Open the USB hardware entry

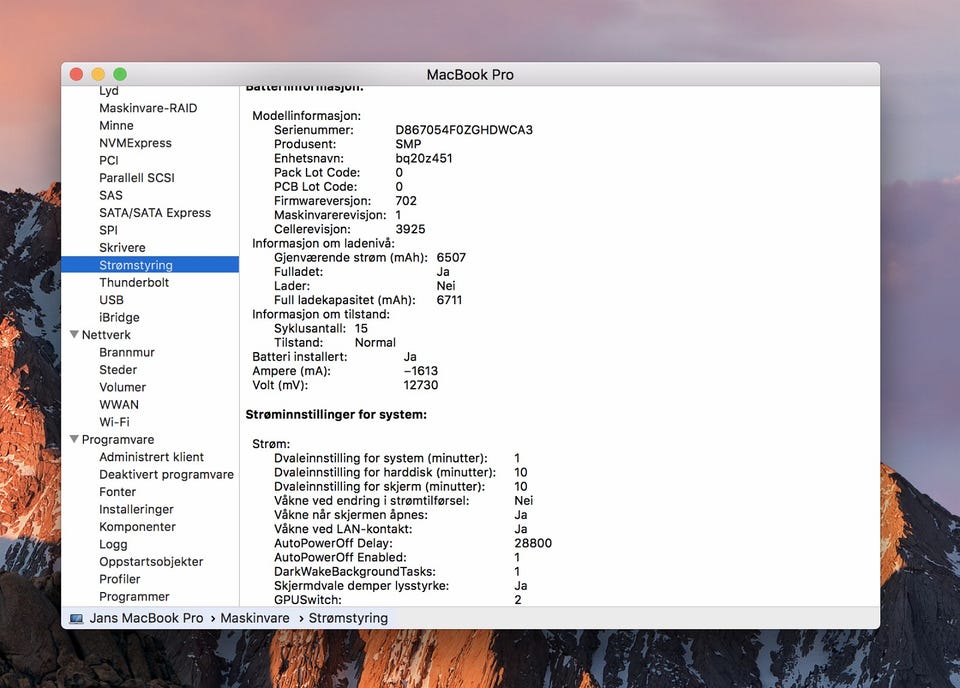111,300
